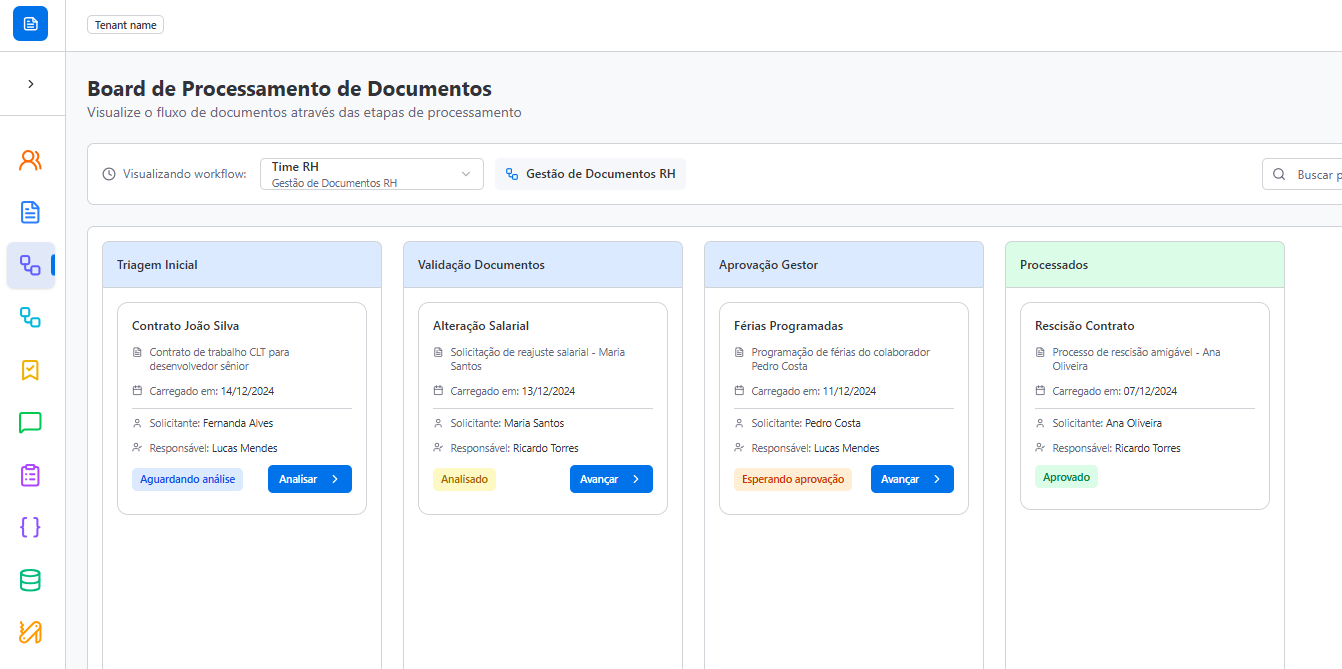Open the purple clipboard list sidebar icon
Image resolution: width=1342 pixels, height=669 pixels.
pos(30,475)
